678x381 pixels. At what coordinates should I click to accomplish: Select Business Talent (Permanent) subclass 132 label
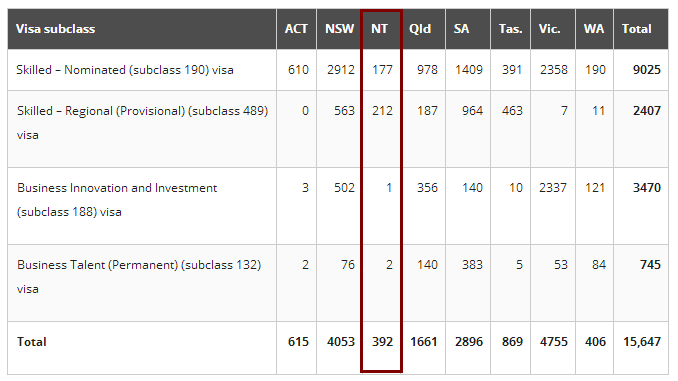(139, 277)
